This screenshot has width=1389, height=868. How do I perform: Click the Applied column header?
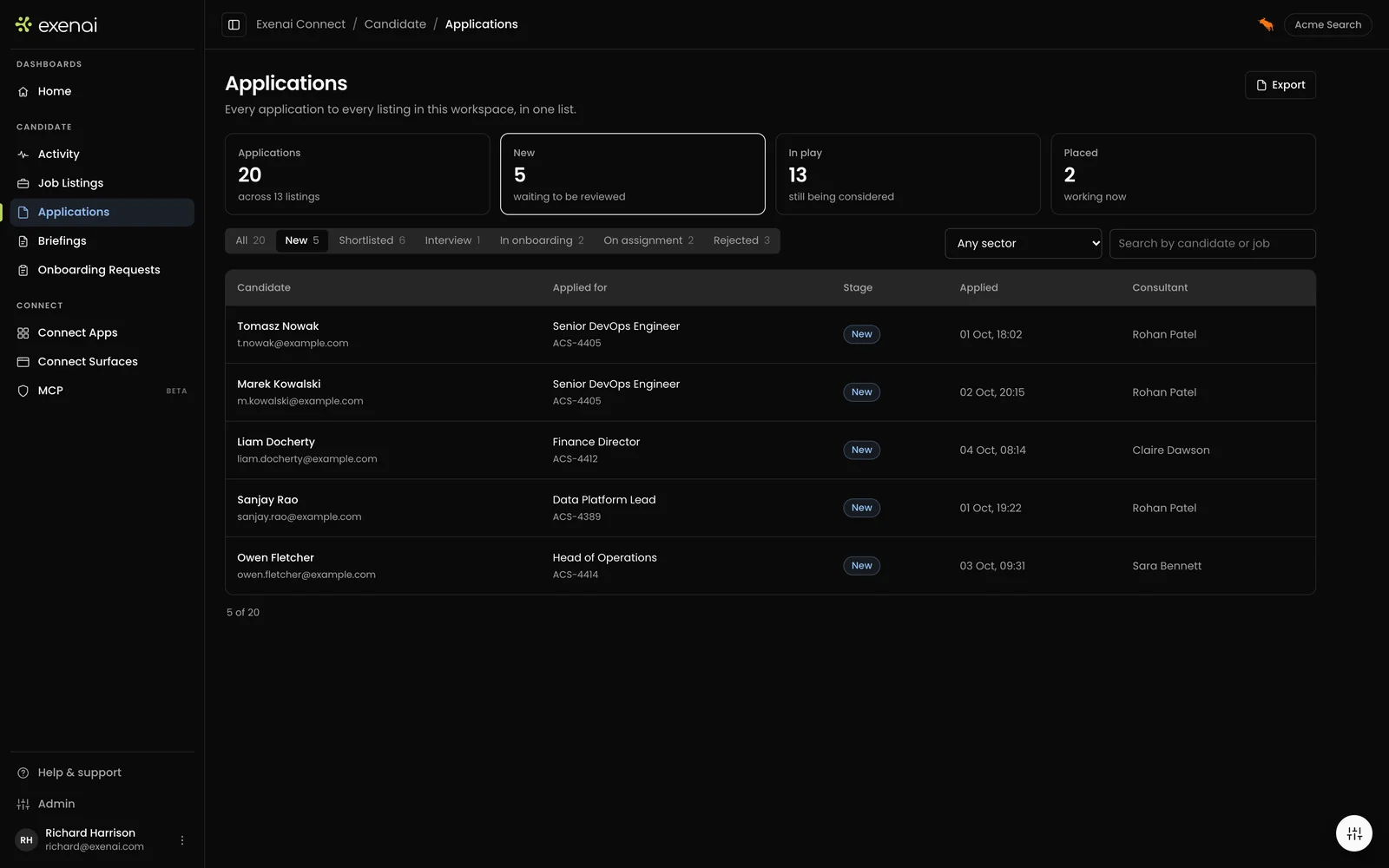(x=978, y=287)
